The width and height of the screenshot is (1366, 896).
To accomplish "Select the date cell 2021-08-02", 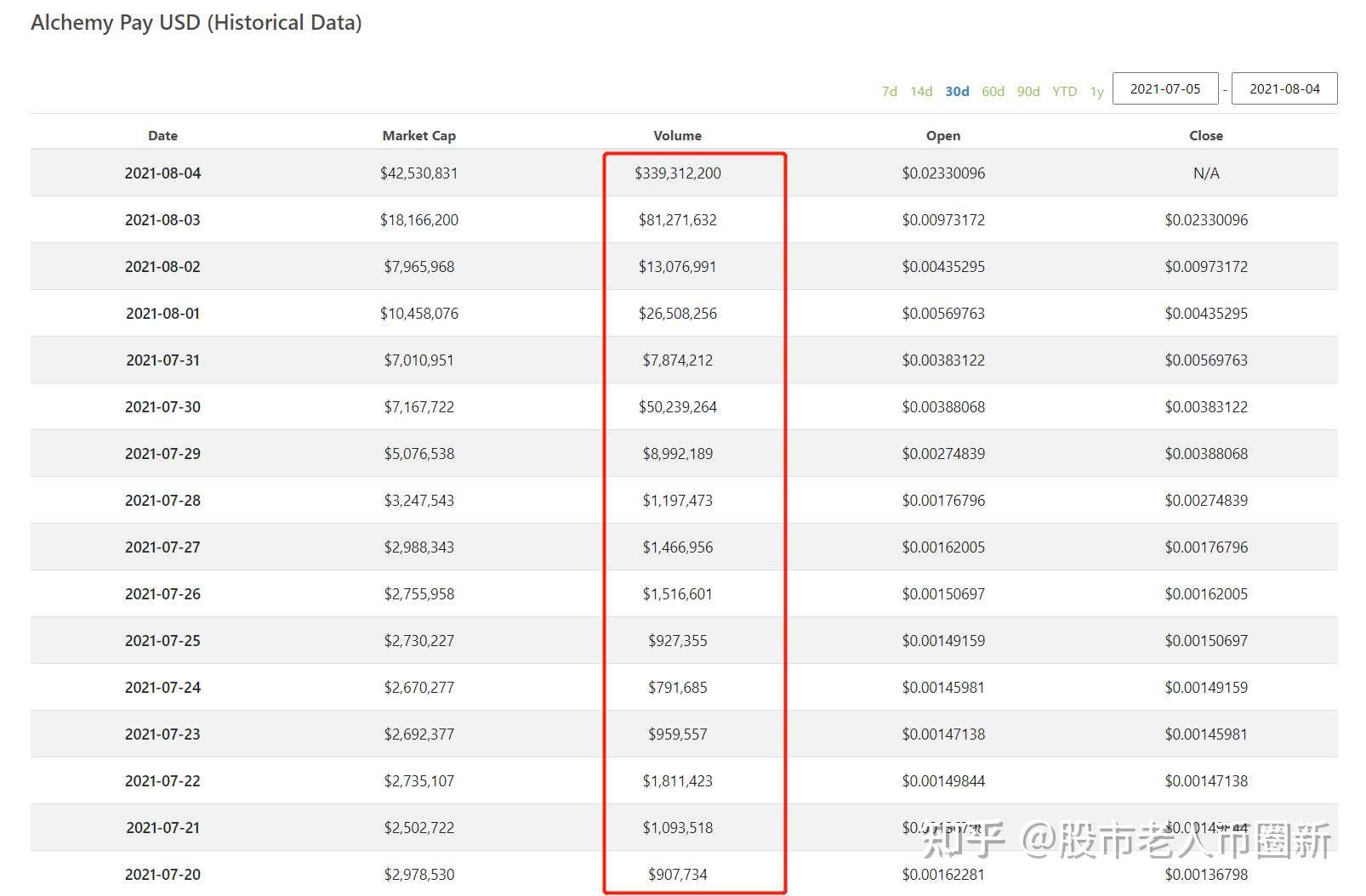I will point(162,267).
